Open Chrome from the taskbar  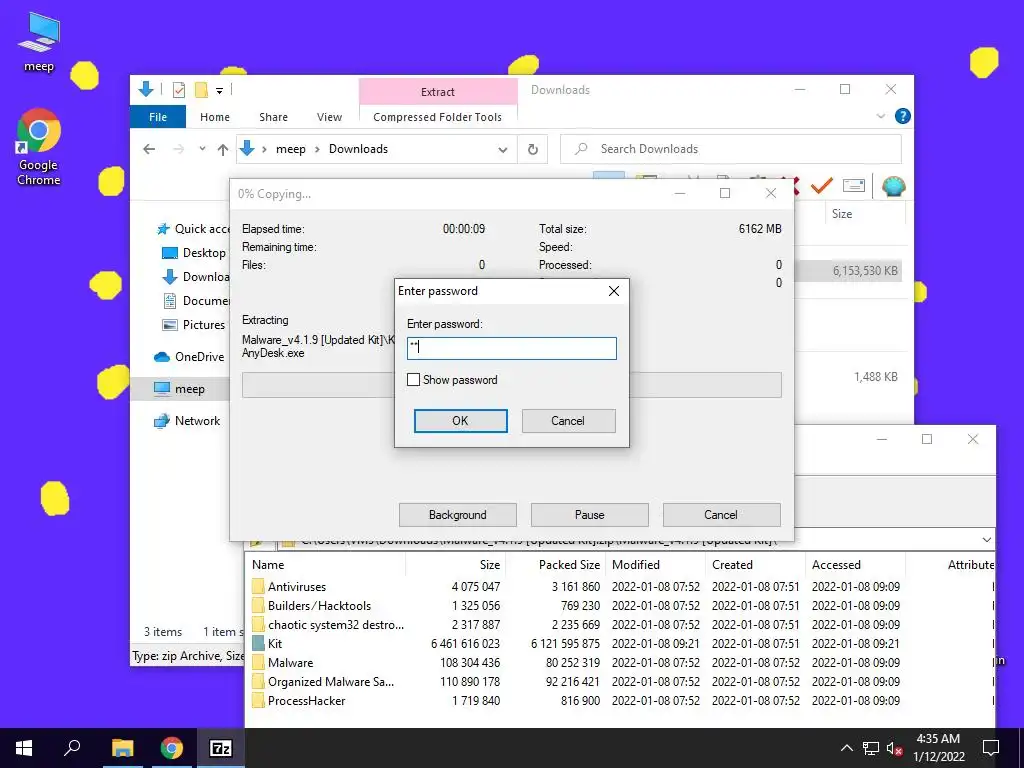click(172, 748)
